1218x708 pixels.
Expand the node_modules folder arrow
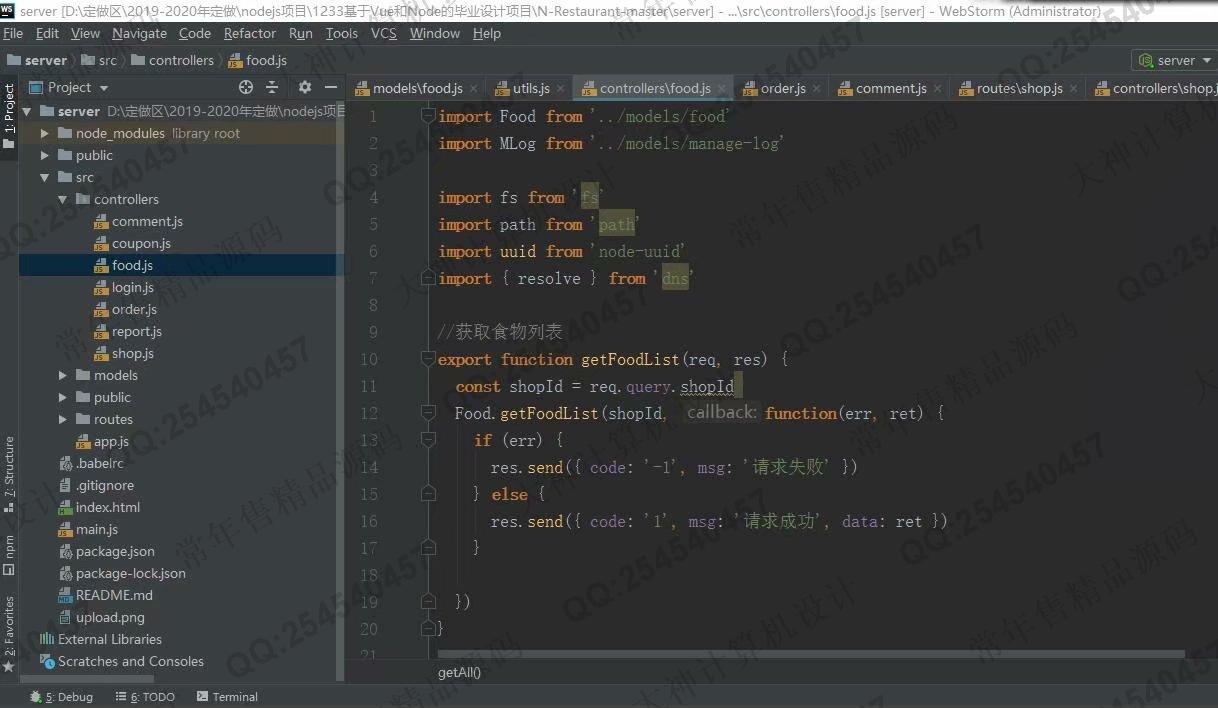(45, 133)
